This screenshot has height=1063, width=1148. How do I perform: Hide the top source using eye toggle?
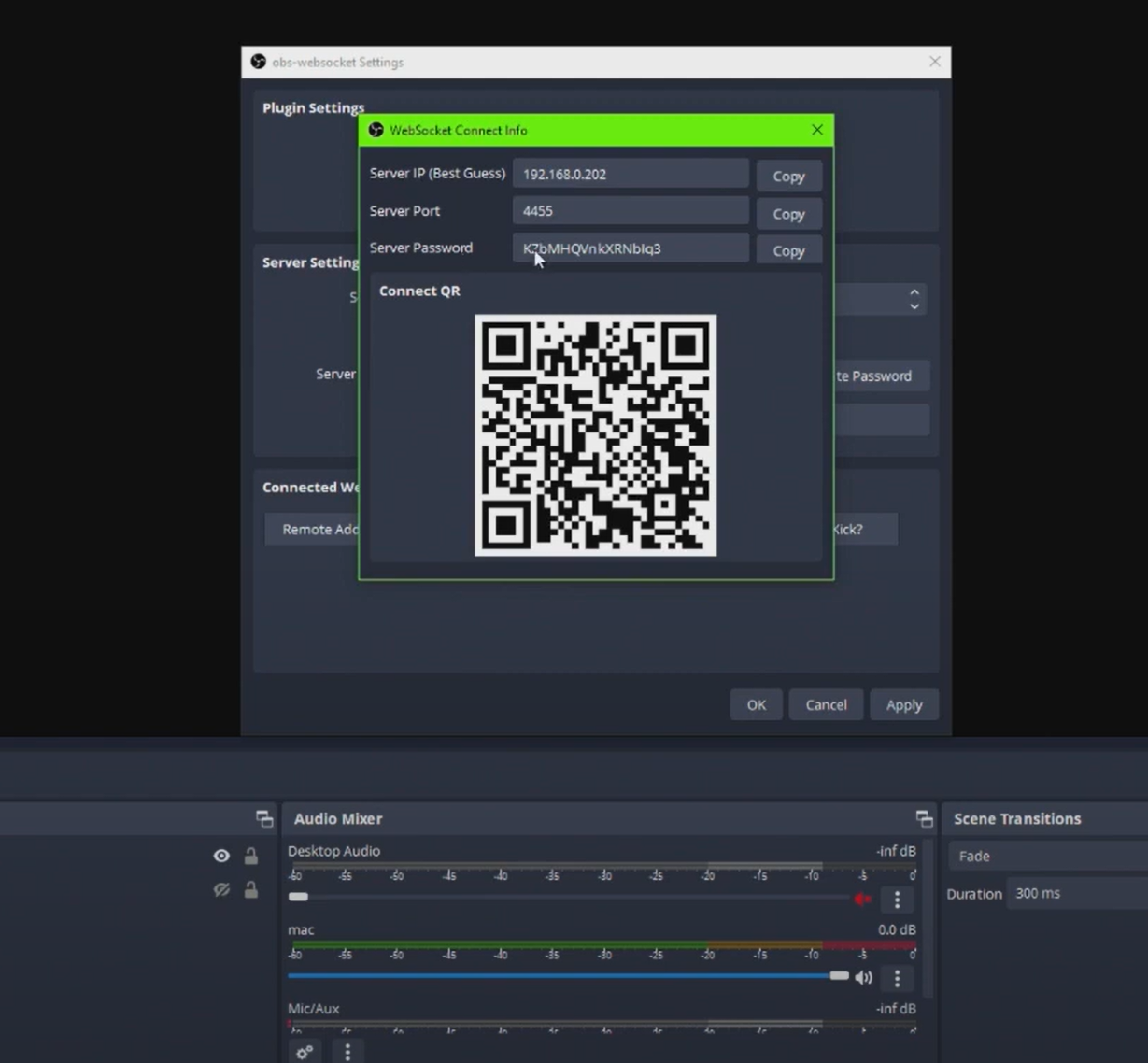click(x=221, y=856)
